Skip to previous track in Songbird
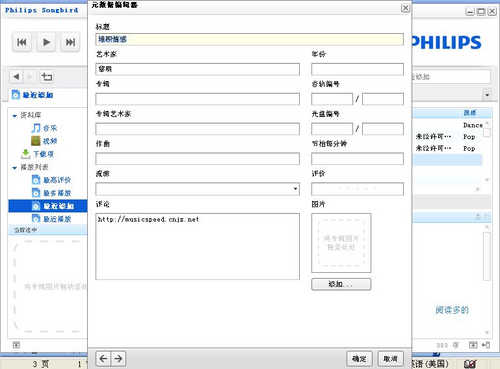Viewport: 500px width, 369px height. click(22, 42)
